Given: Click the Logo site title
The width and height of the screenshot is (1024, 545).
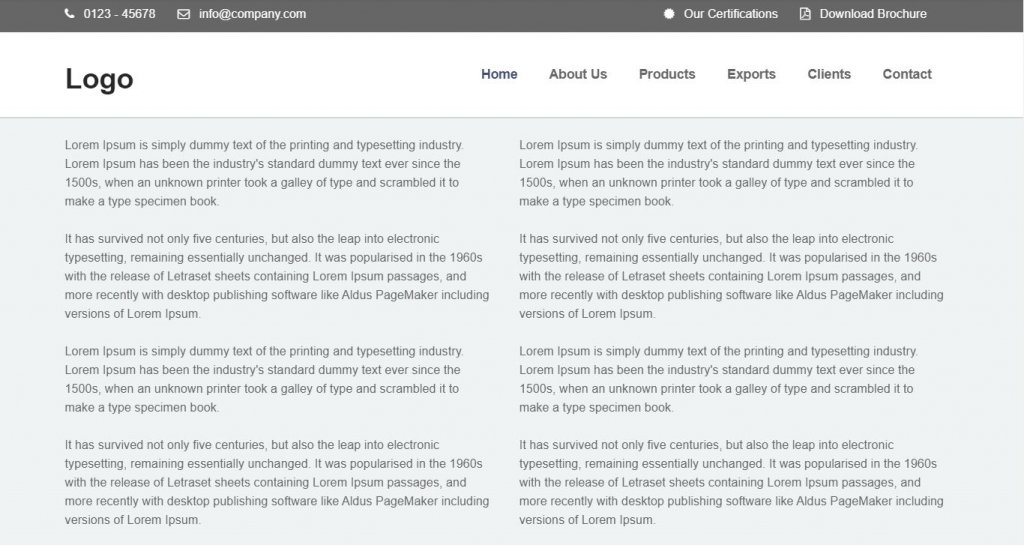Looking at the screenshot, I should [99, 79].
